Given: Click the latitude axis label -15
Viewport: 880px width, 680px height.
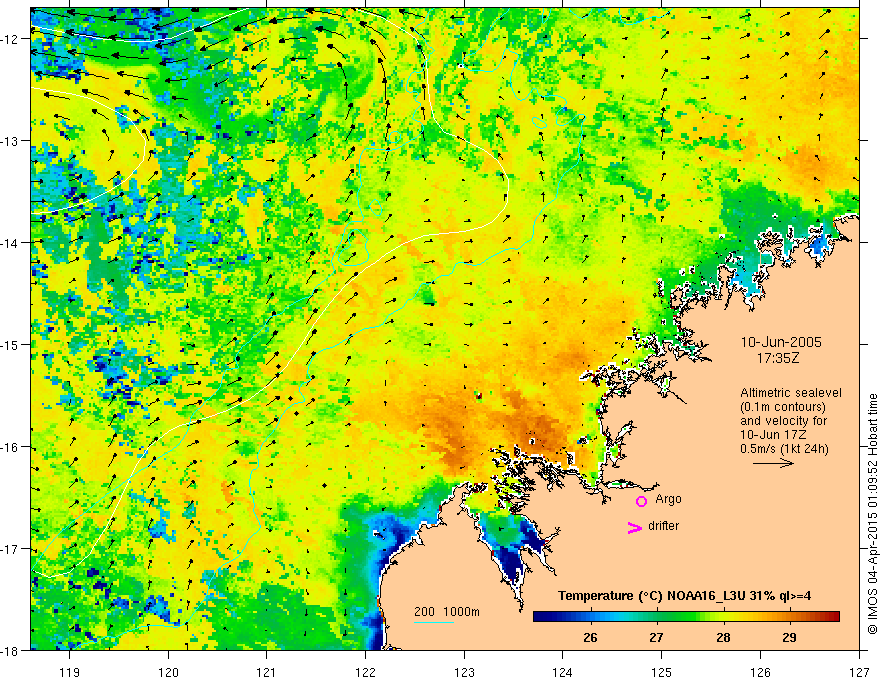Looking at the screenshot, I should point(9,345).
